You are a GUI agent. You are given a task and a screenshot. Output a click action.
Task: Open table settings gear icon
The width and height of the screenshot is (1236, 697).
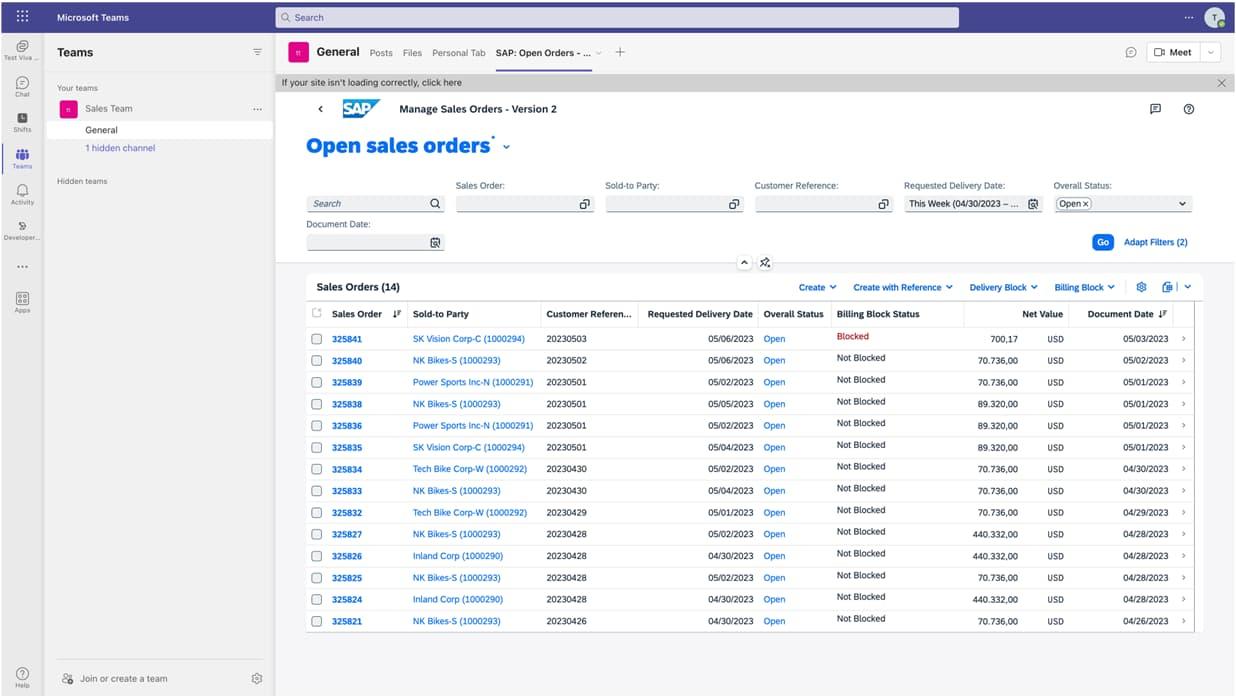1141,287
